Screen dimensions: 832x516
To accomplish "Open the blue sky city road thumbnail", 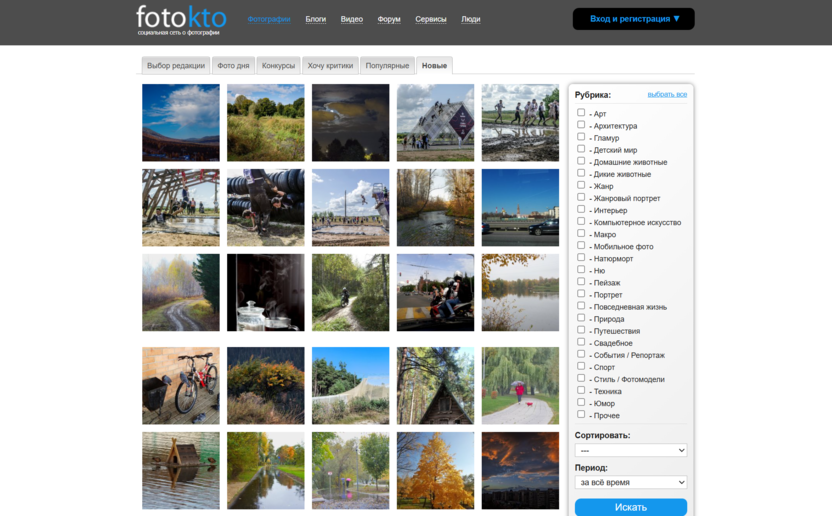I will 521,208.
